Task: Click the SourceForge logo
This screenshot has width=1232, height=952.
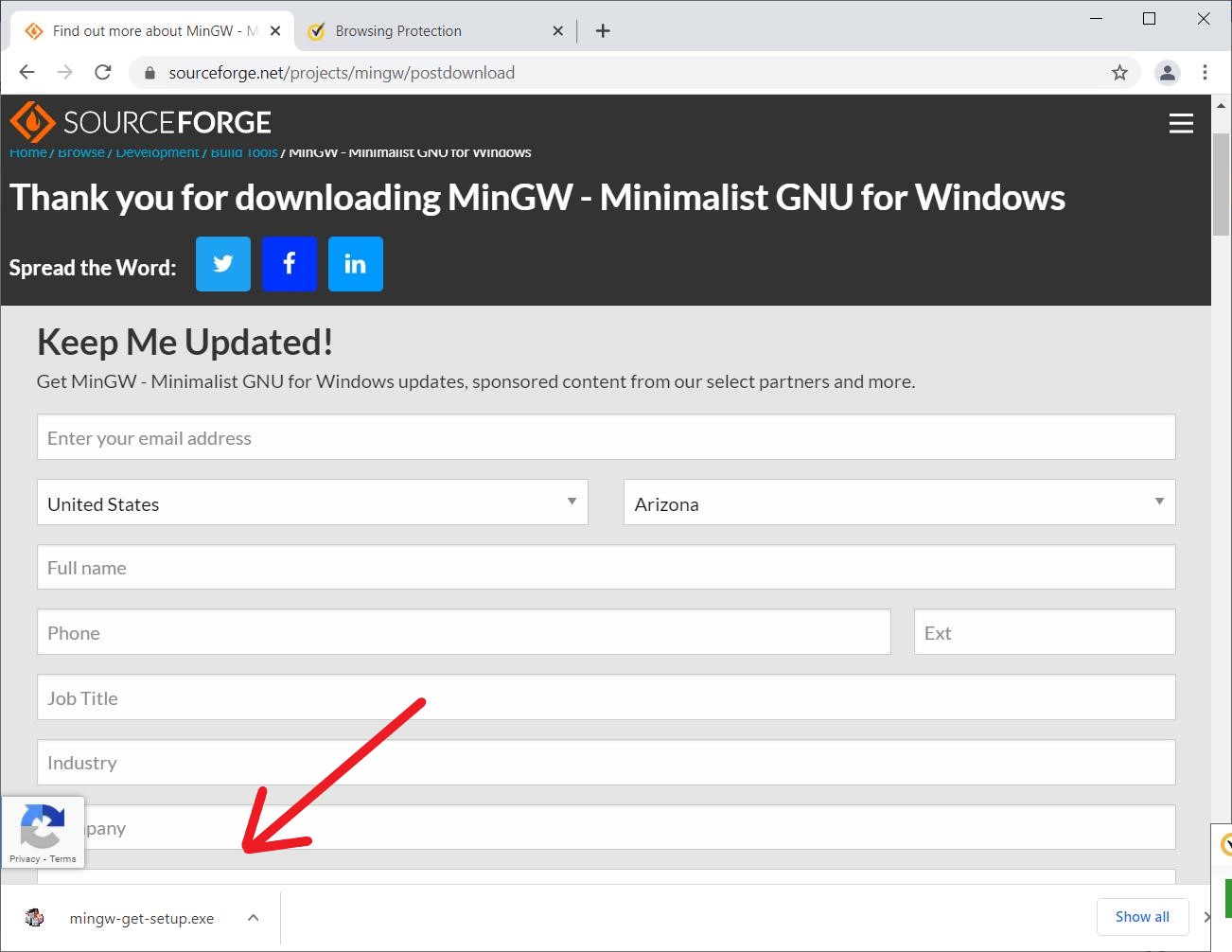Action: pyautogui.click(x=140, y=123)
